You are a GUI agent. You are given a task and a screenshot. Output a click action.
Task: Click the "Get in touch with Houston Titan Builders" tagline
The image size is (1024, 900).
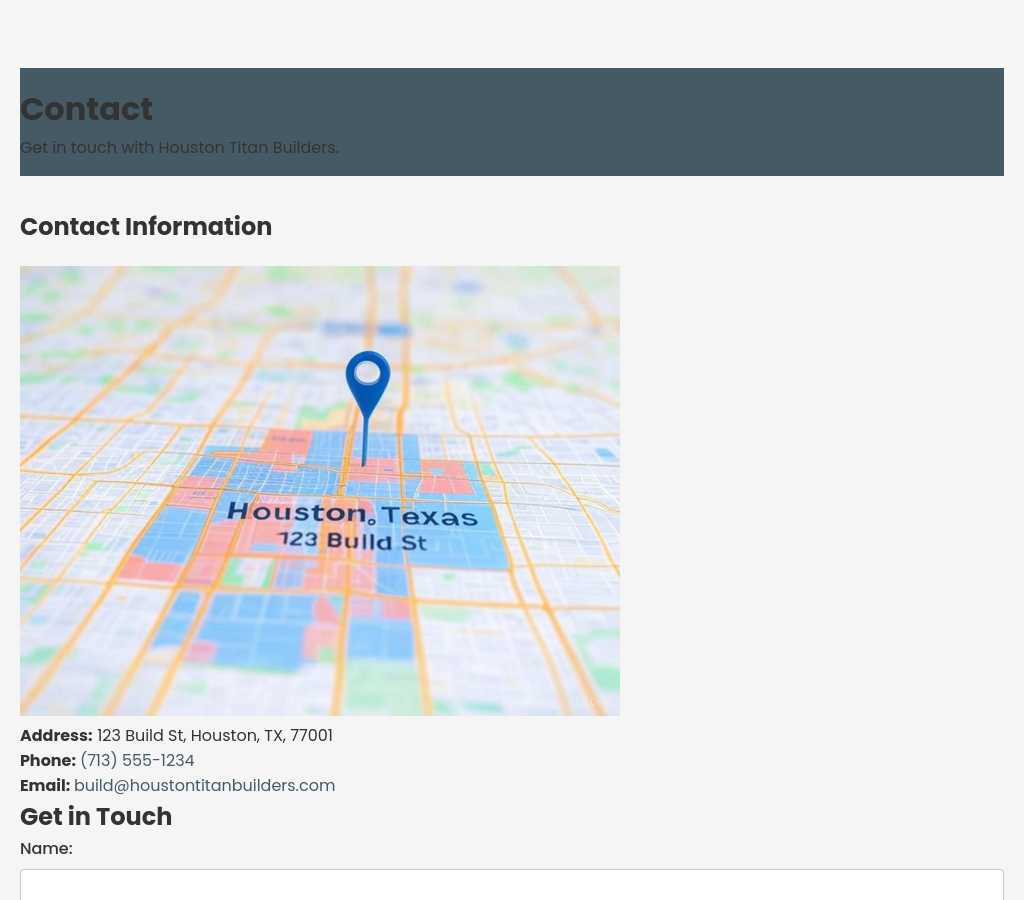(179, 148)
